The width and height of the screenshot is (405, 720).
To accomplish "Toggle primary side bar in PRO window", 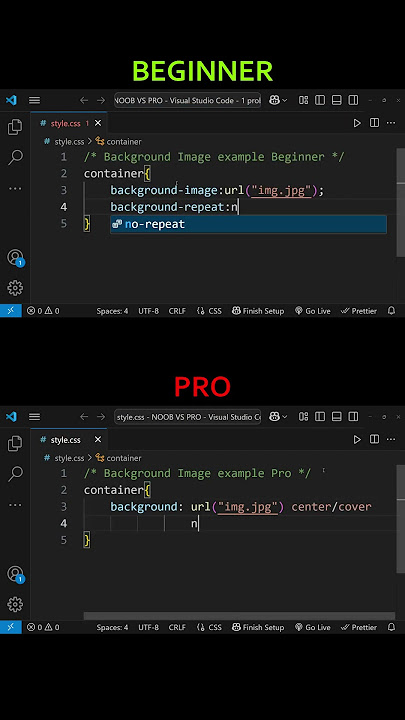I will coord(320,416).
